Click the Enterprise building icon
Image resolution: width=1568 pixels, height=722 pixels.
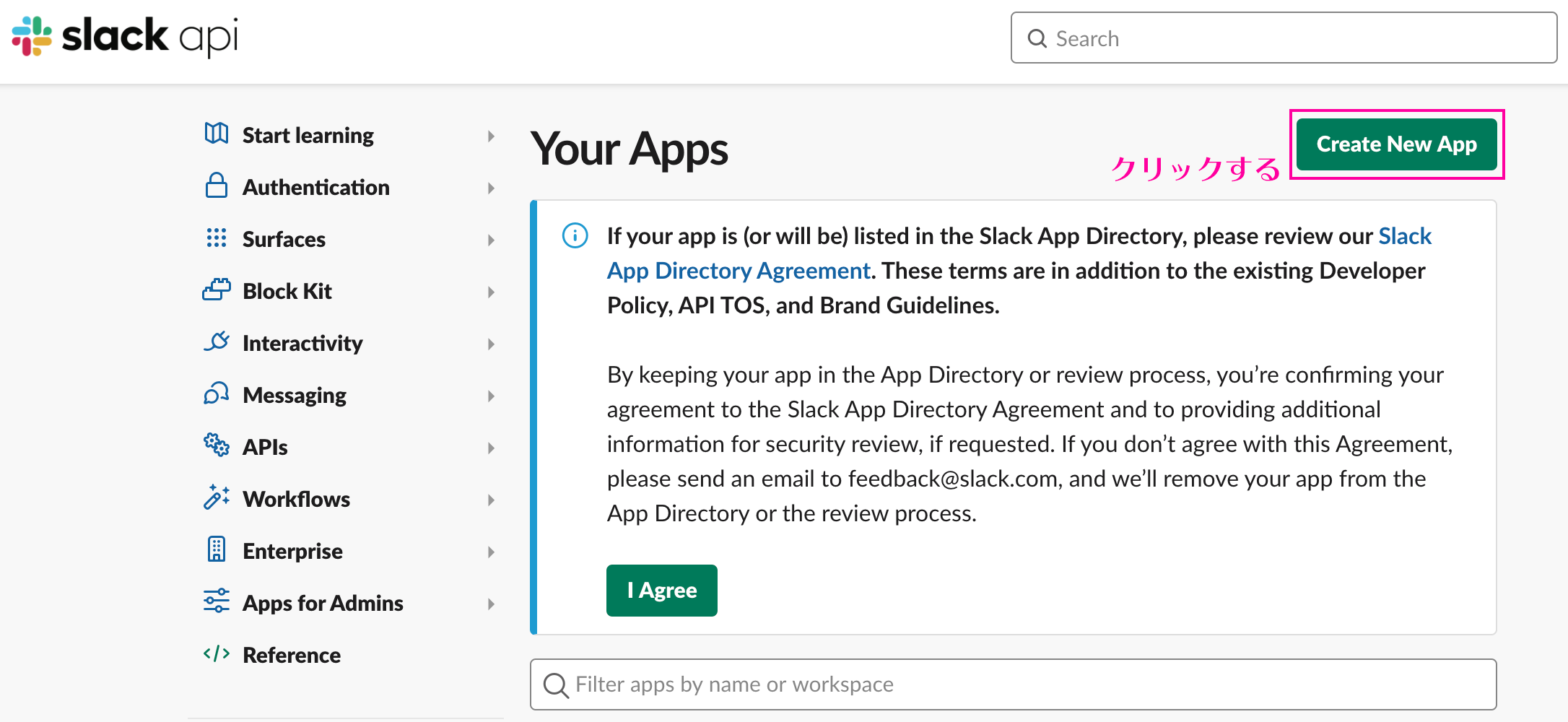pos(216,549)
